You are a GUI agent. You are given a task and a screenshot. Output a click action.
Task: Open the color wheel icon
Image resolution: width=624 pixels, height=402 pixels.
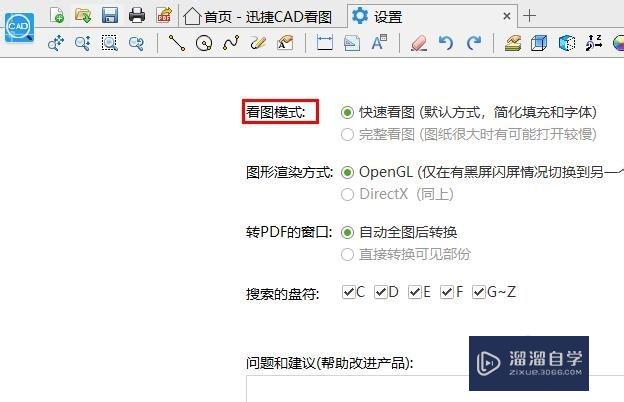tap(618, 43)
